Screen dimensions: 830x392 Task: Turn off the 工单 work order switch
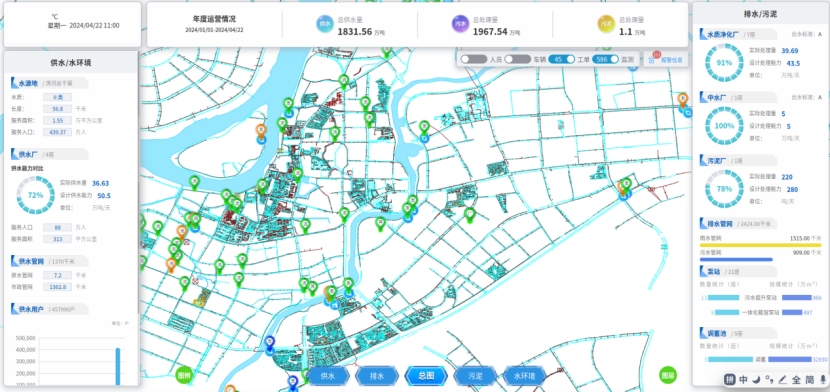[x=562, y=59]
